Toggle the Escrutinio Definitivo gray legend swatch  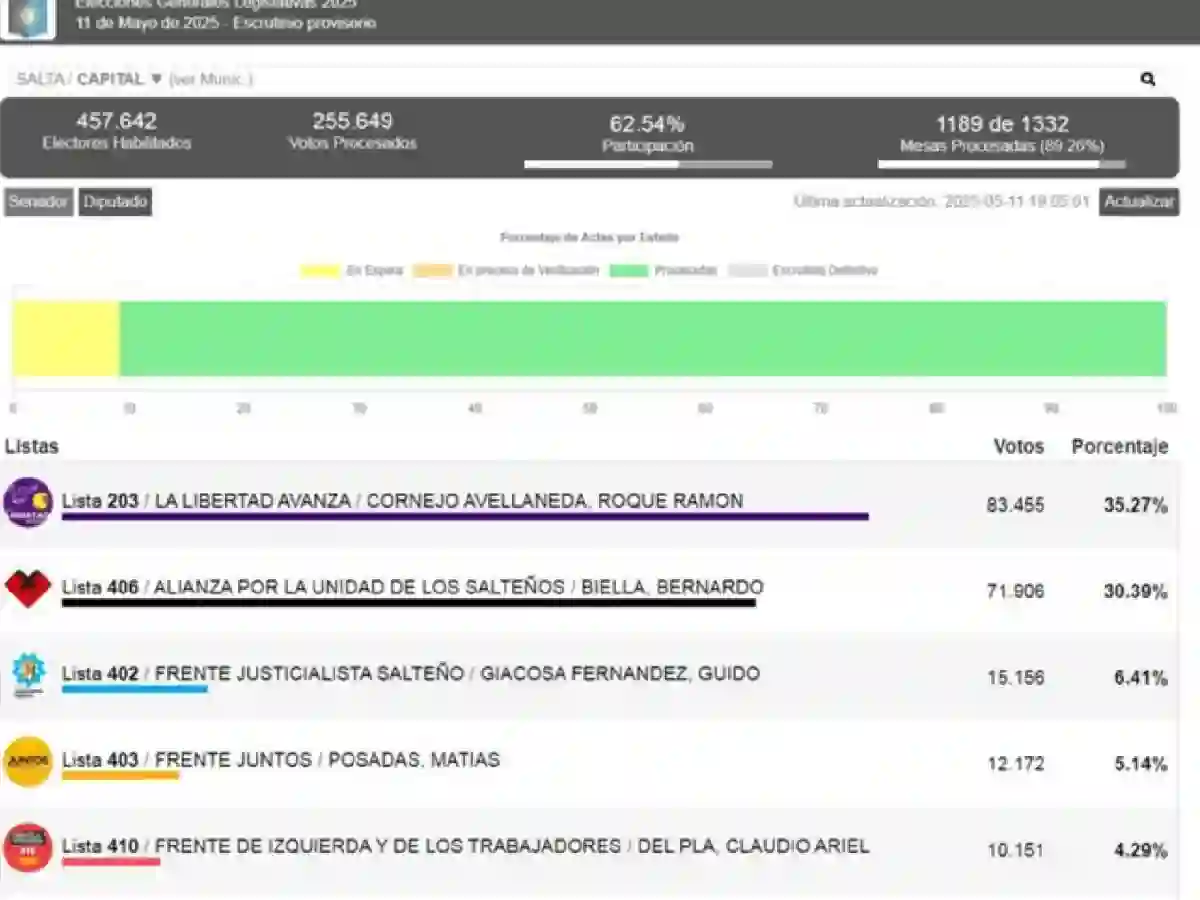click(x=747, y=270)
